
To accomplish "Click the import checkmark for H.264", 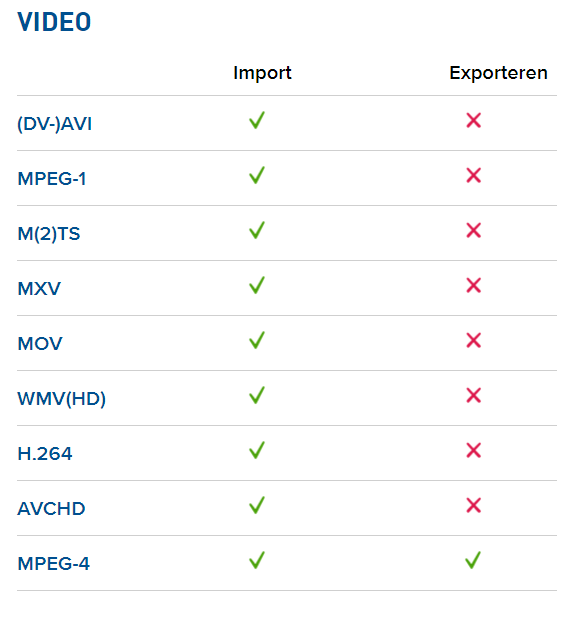I will (x=257, y=451).
